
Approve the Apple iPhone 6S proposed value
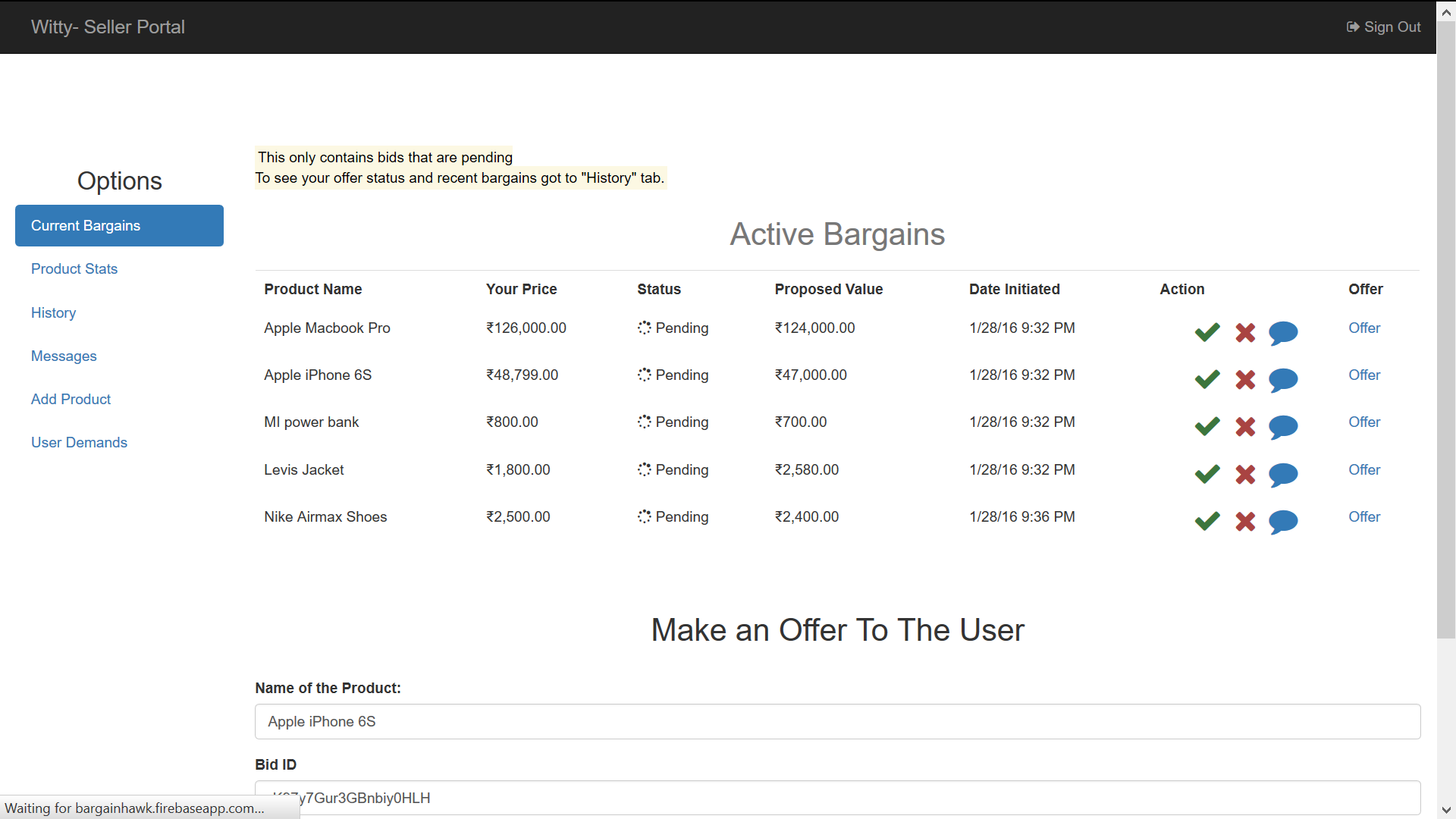tap(1207, 379)
